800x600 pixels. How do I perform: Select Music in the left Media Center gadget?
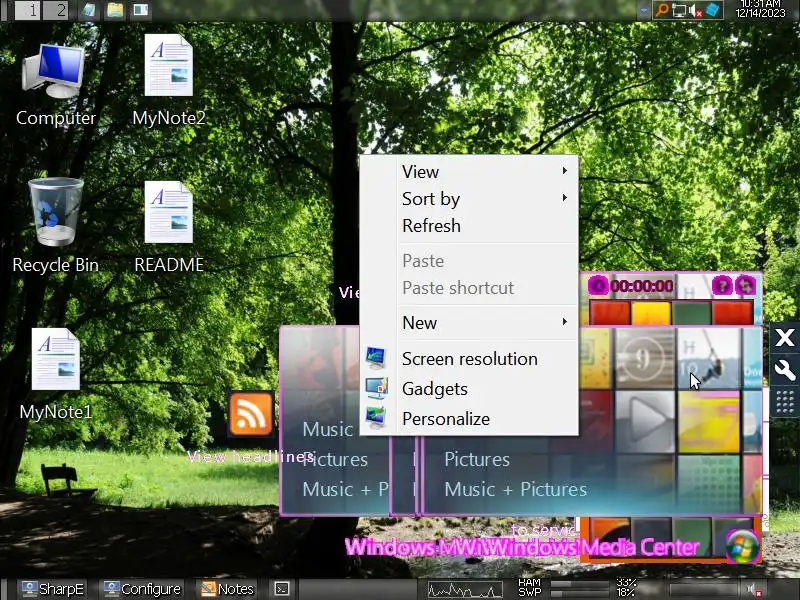click(328, 429)
